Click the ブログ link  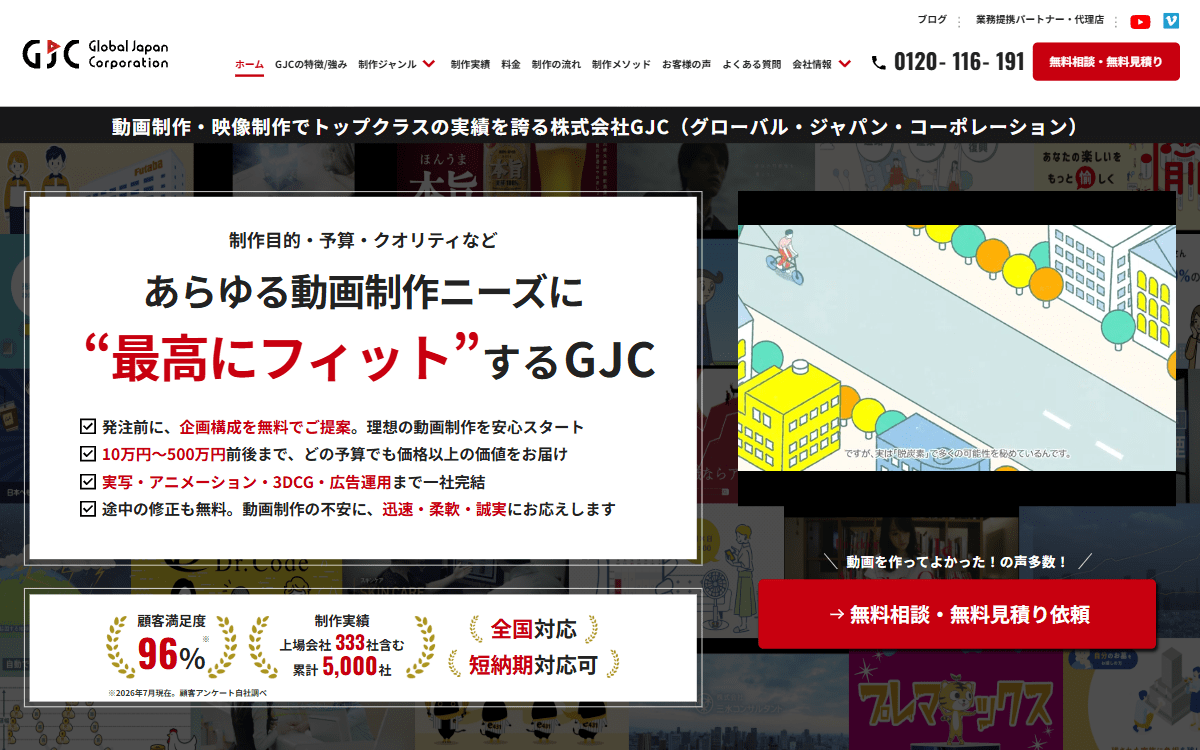(x=932, y=20)
